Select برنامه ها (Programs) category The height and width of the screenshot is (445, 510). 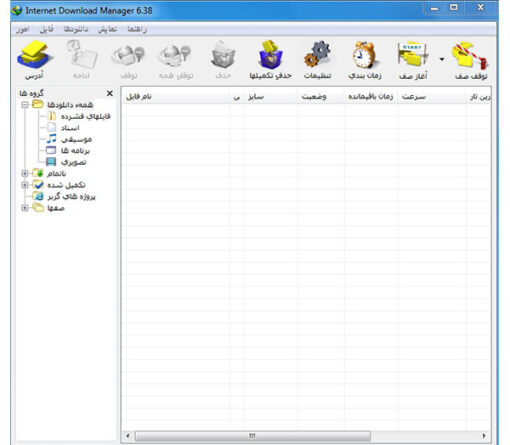(75, 151)
